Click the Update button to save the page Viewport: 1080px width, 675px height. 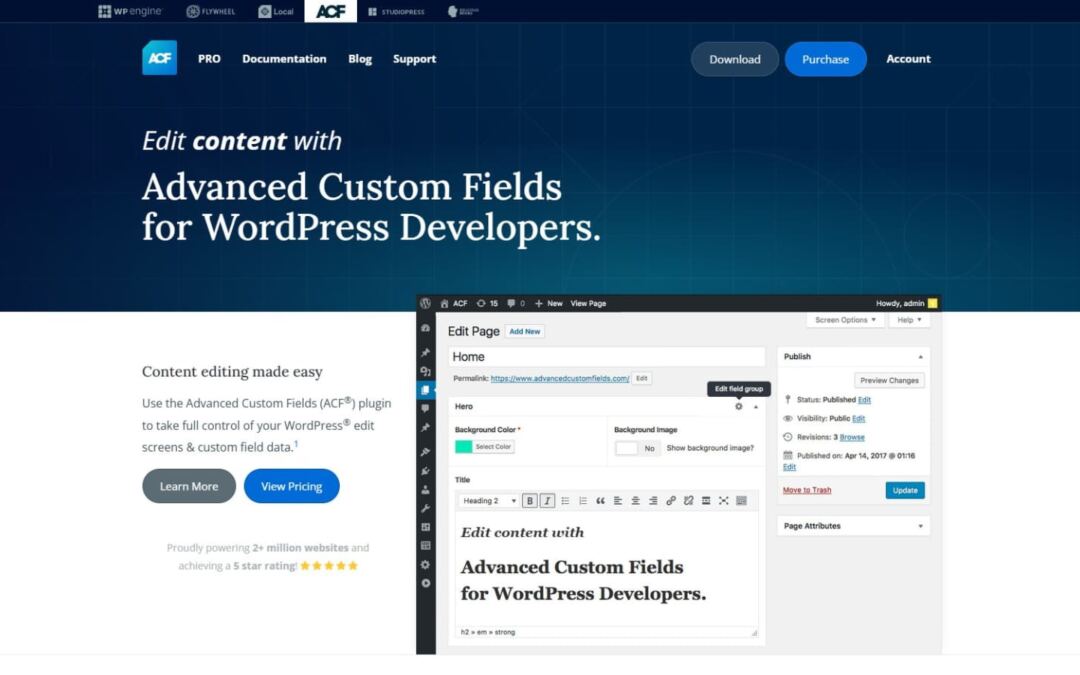904,490
